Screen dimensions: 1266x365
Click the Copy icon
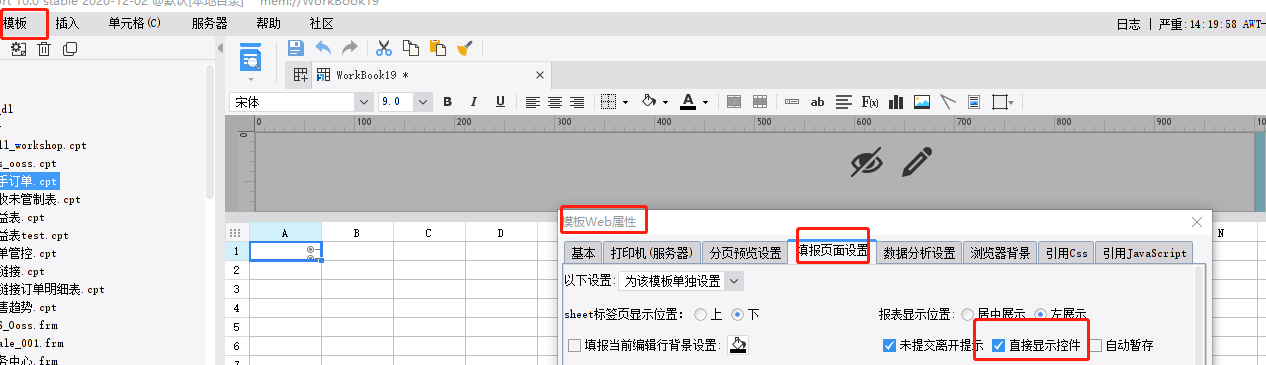coord(411,47)
